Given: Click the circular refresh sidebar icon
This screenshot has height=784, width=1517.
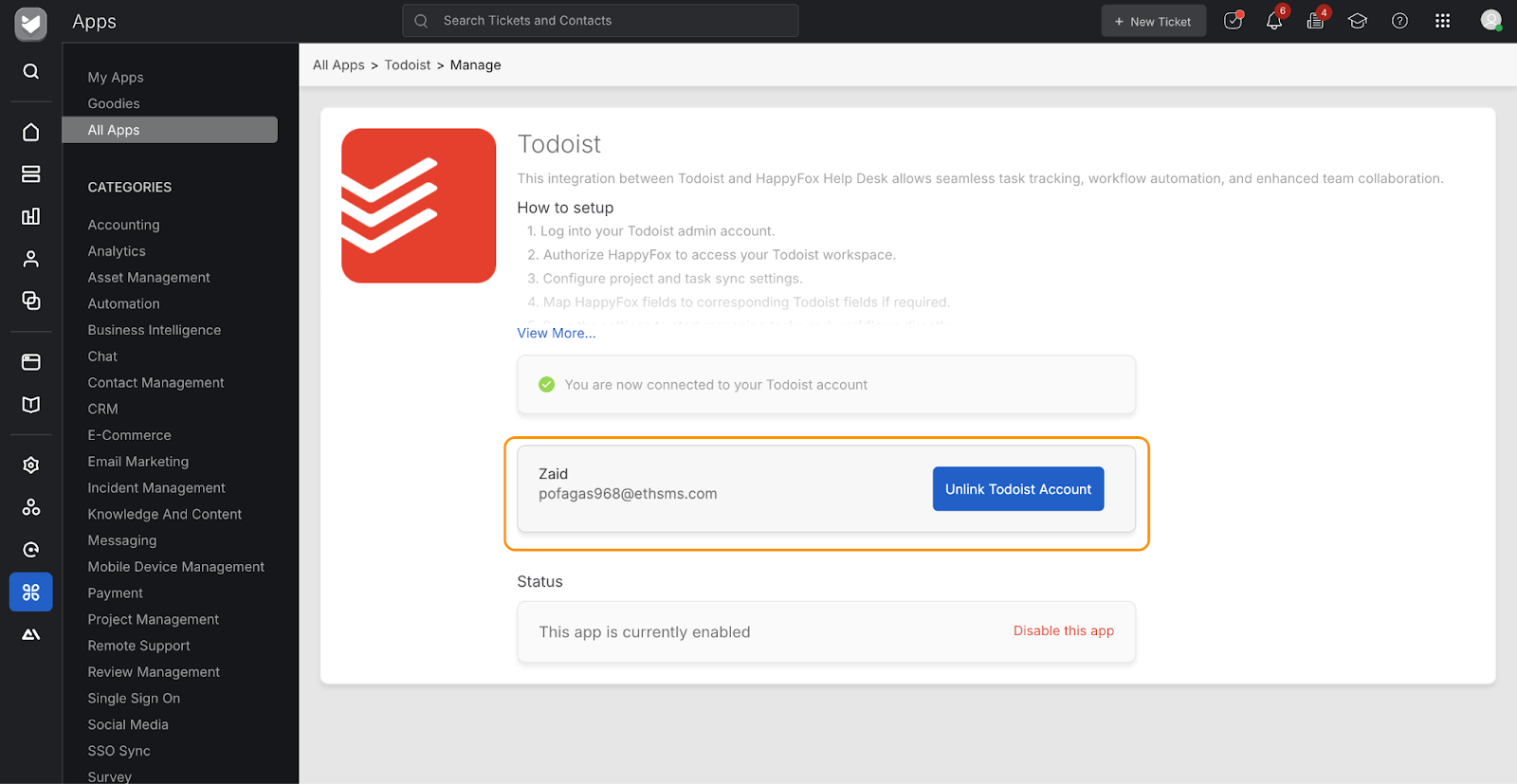Looking at the screenshot, I should tap(31, 550).
